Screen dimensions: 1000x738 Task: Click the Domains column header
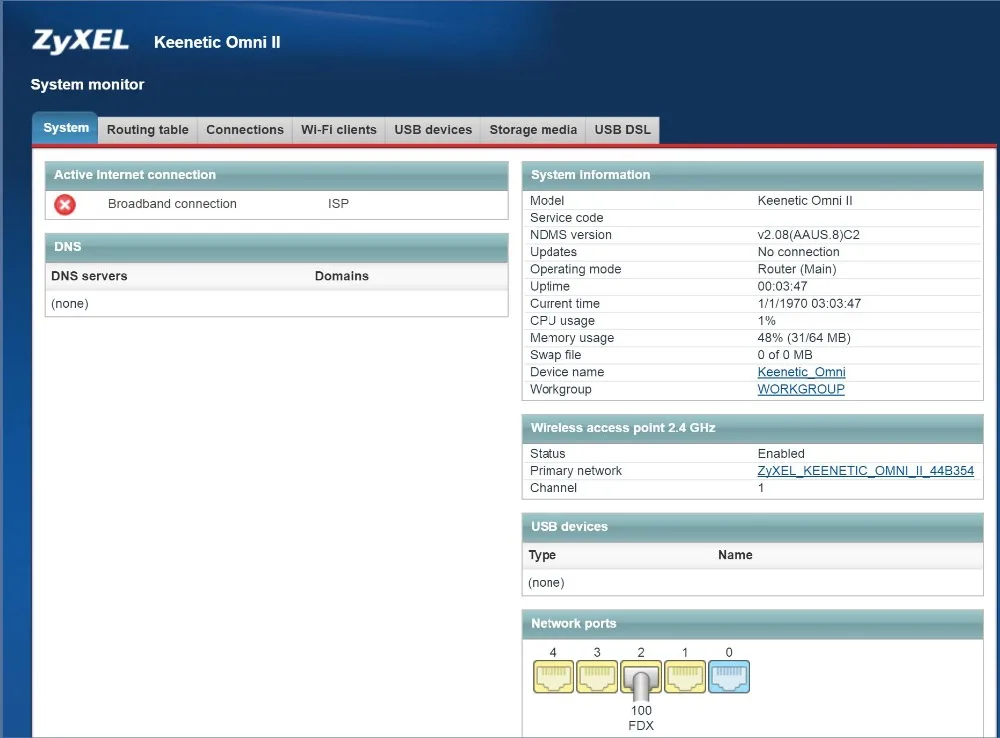pyautogui.click(x=342, y=276)
